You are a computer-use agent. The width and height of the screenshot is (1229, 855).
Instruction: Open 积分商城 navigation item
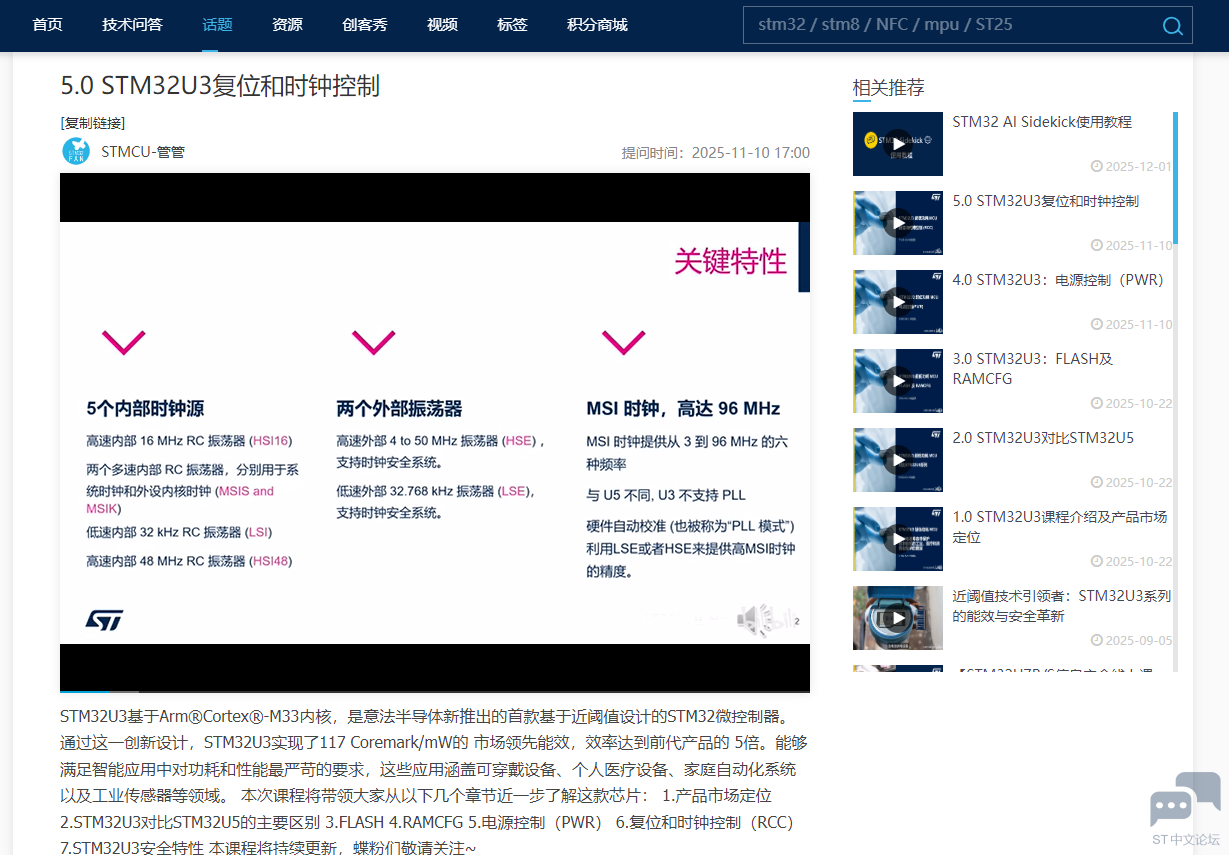(597, 25)
